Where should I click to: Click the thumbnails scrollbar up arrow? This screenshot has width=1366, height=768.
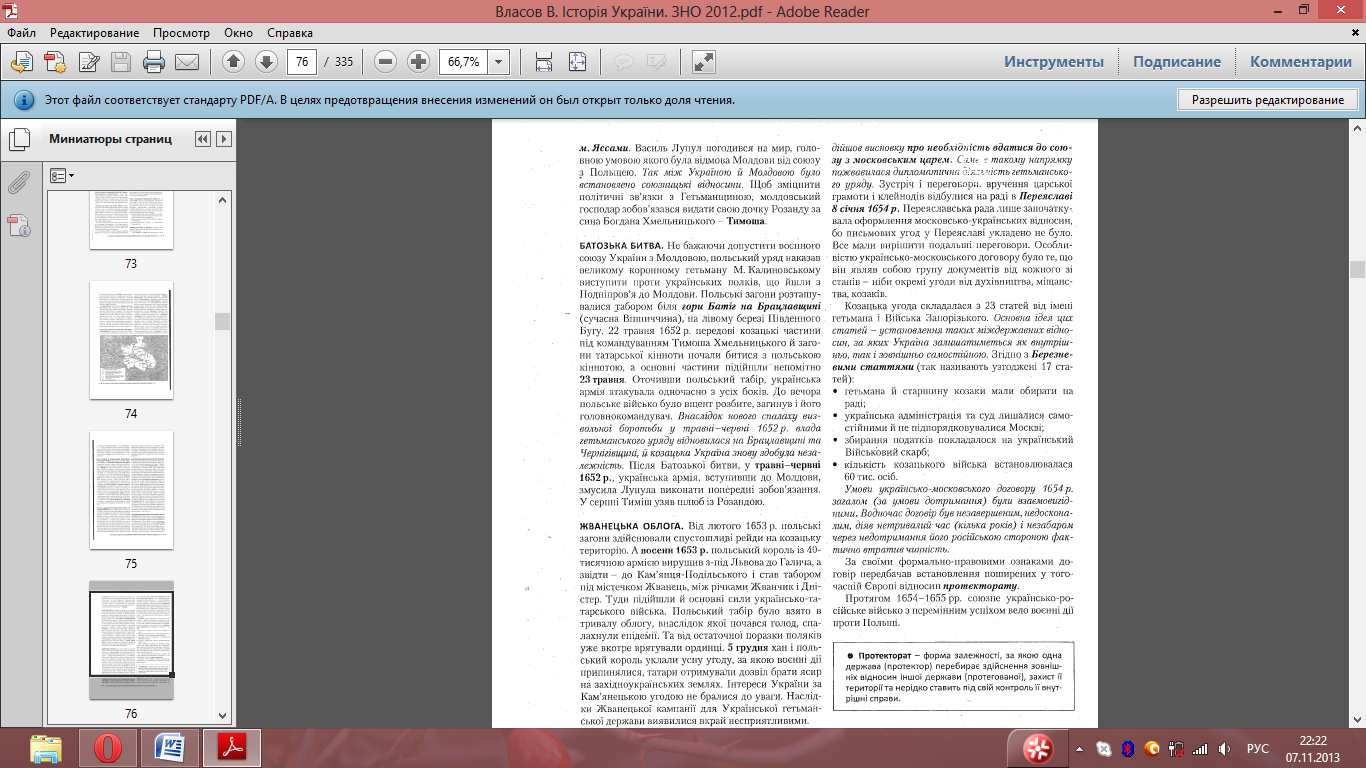[x=223, y=197]
